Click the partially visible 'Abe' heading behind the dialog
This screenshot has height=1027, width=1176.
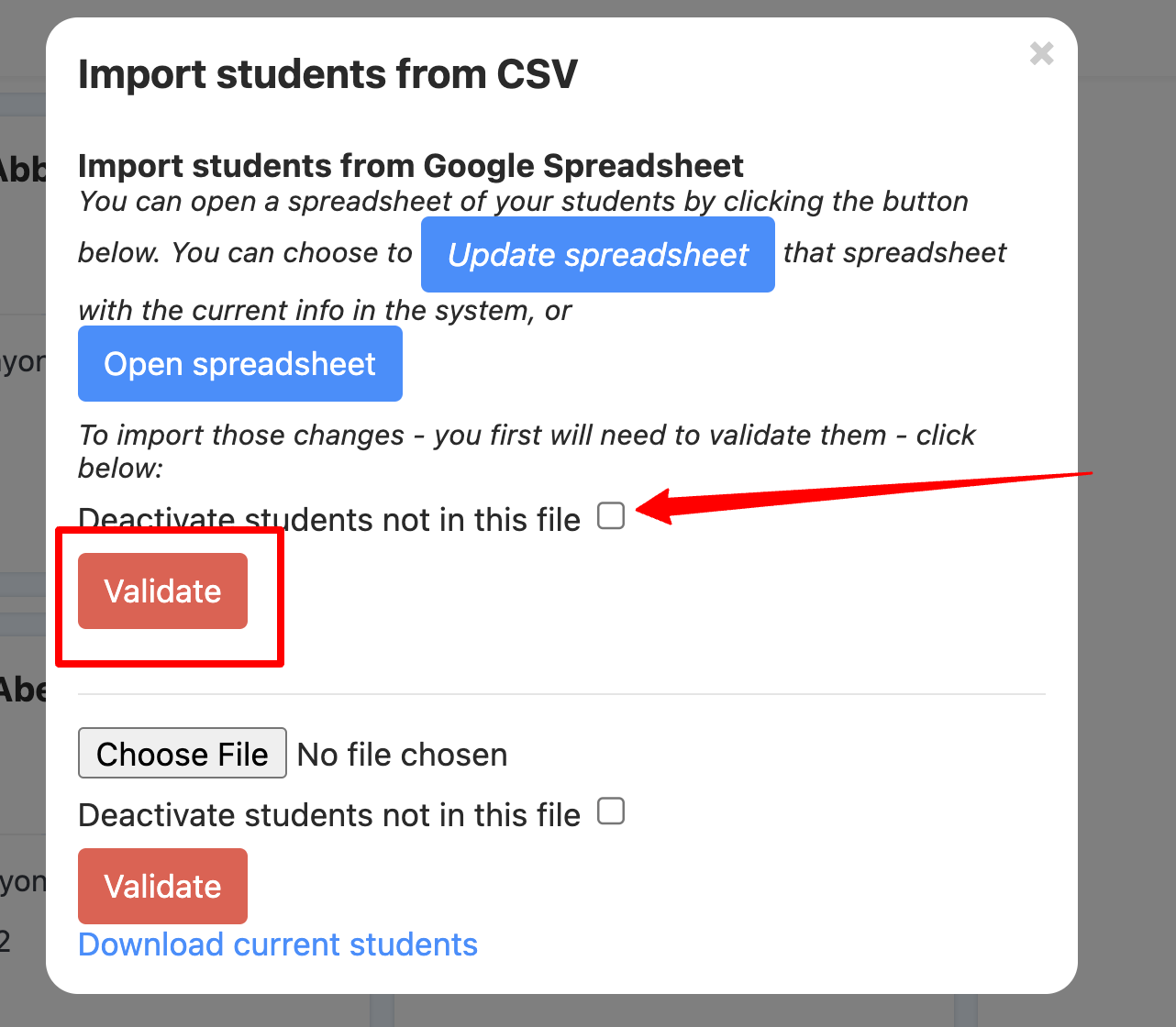[25, 690]
